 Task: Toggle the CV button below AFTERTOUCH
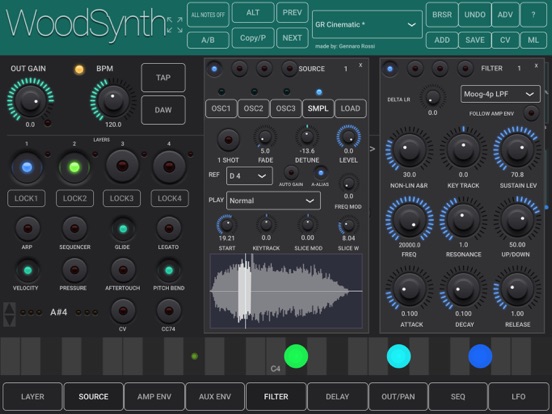click(123, 311)
